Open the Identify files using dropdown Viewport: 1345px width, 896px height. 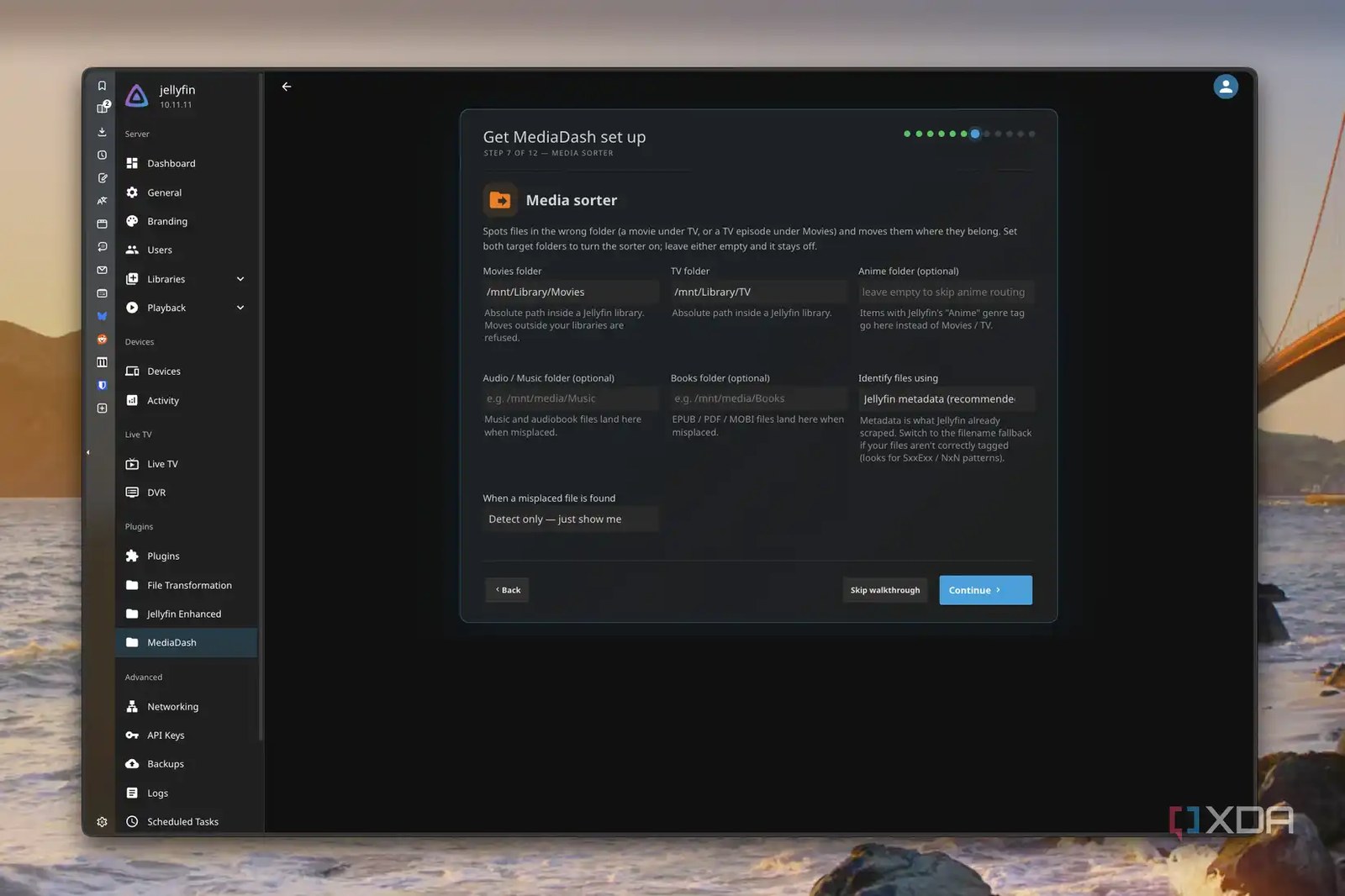point(946,399)
